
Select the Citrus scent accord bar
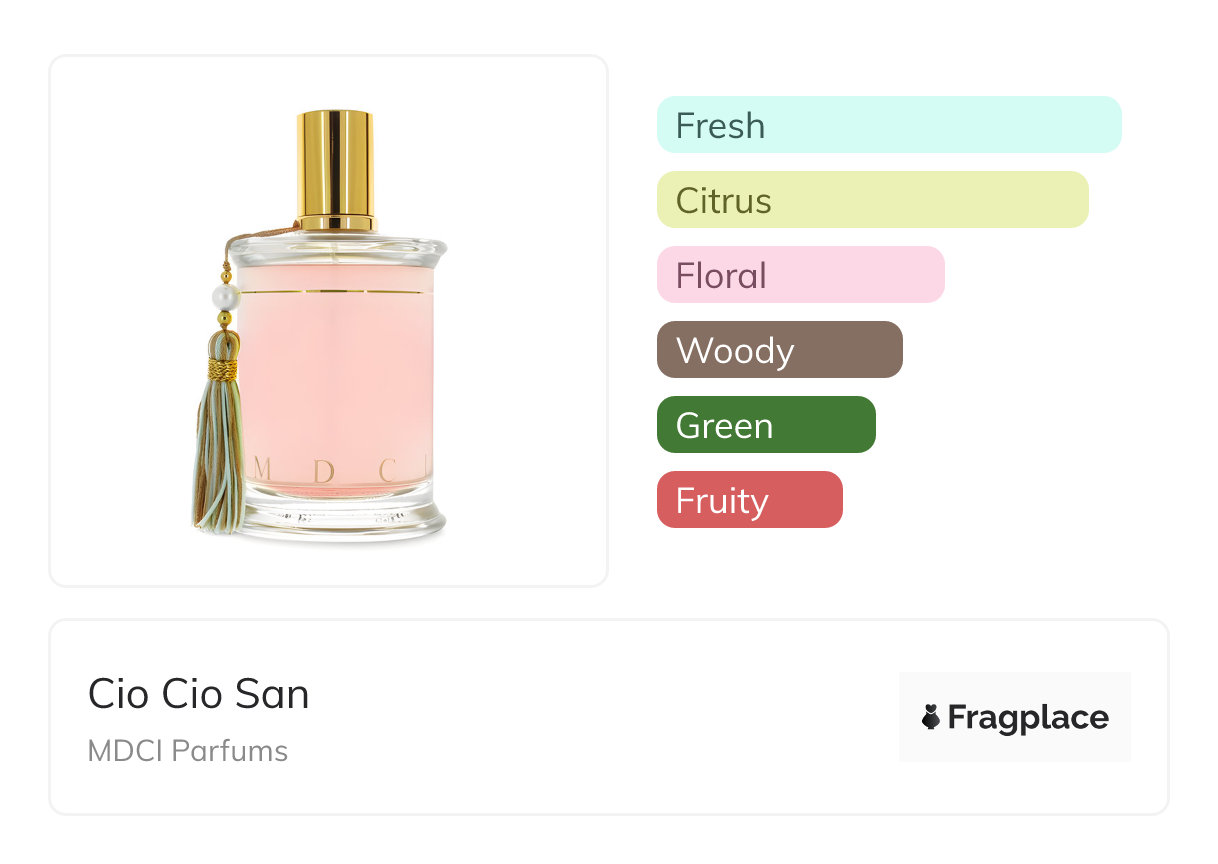click(872, 200)
